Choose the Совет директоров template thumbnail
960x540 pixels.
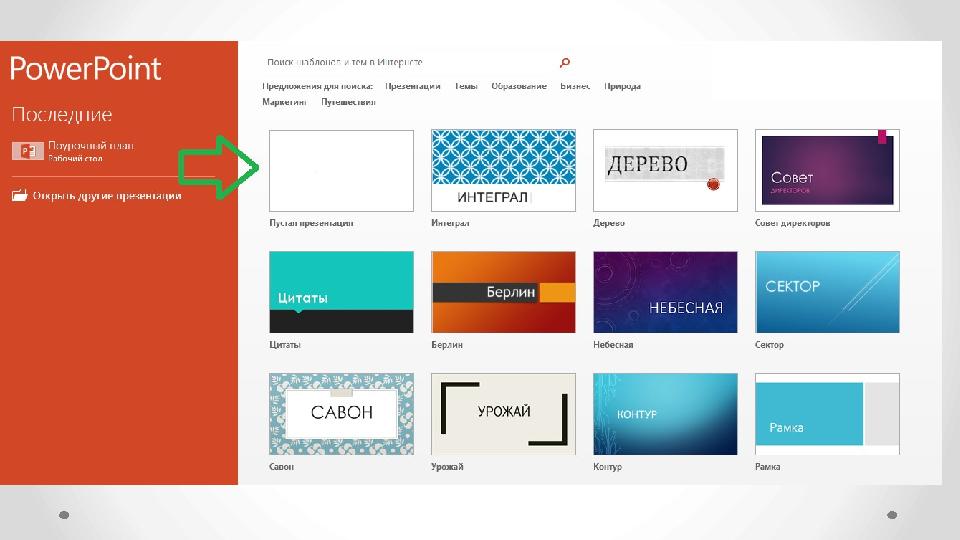[827, 171]
